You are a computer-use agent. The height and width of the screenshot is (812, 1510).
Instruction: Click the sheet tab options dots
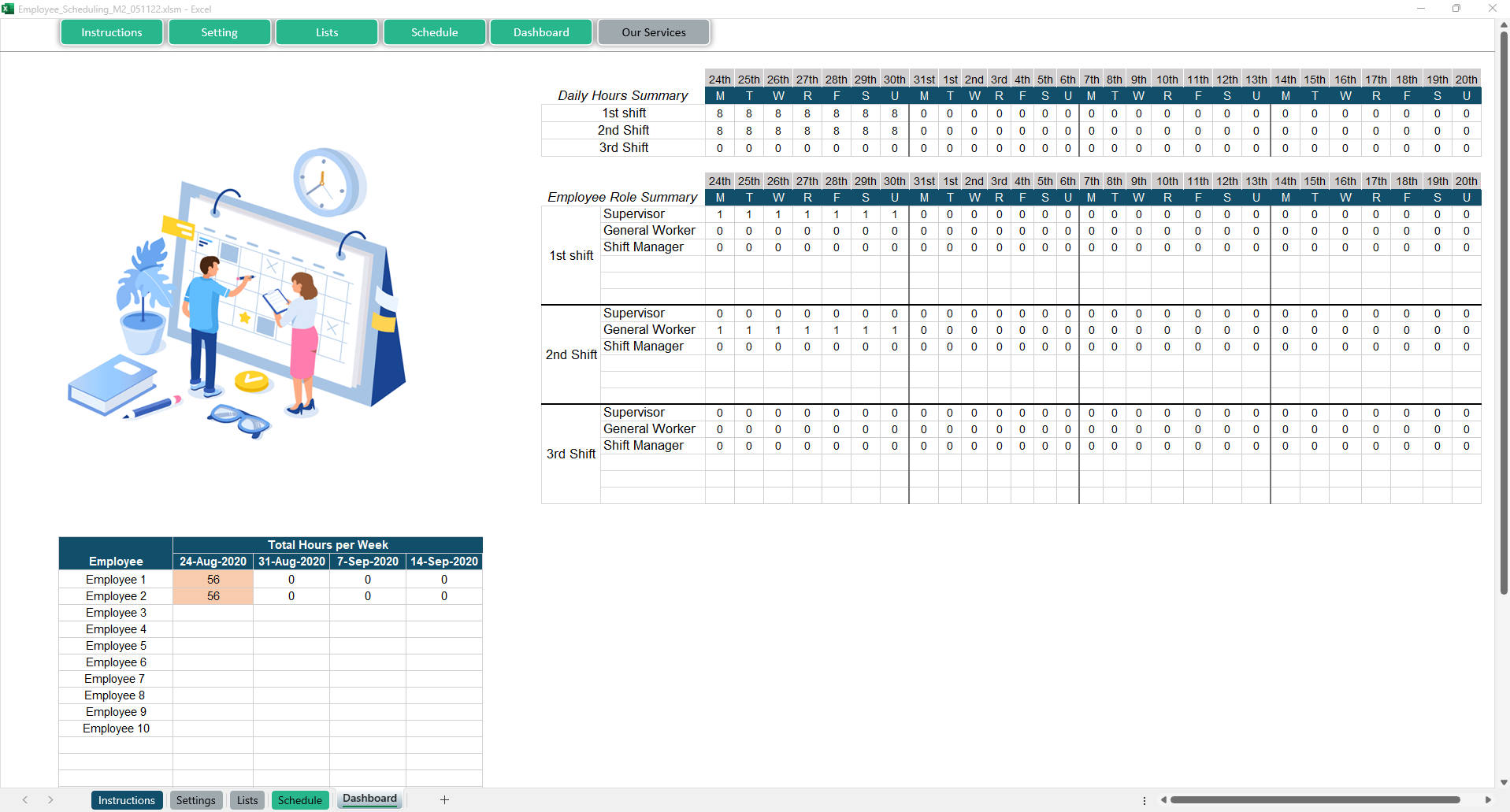pos(1145,800)
